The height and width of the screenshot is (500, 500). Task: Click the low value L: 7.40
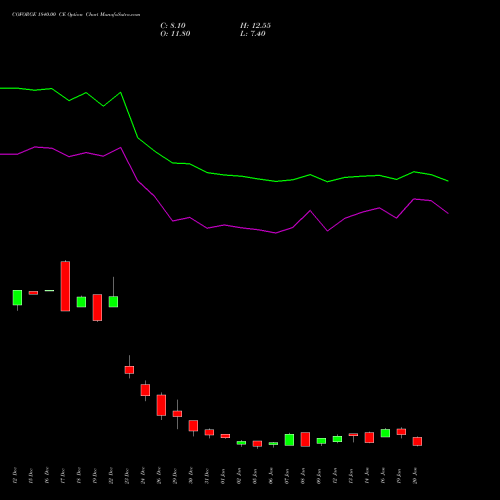coord(253,34)
